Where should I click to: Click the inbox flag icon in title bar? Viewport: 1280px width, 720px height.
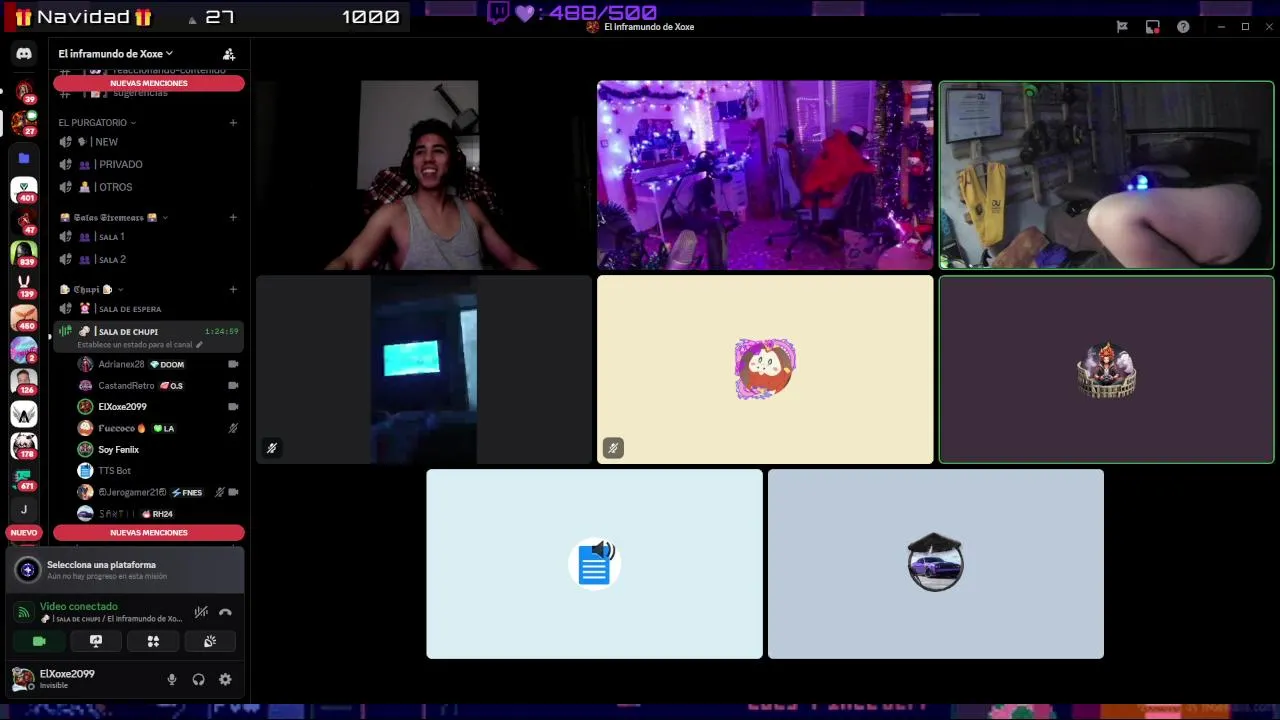1122,27
